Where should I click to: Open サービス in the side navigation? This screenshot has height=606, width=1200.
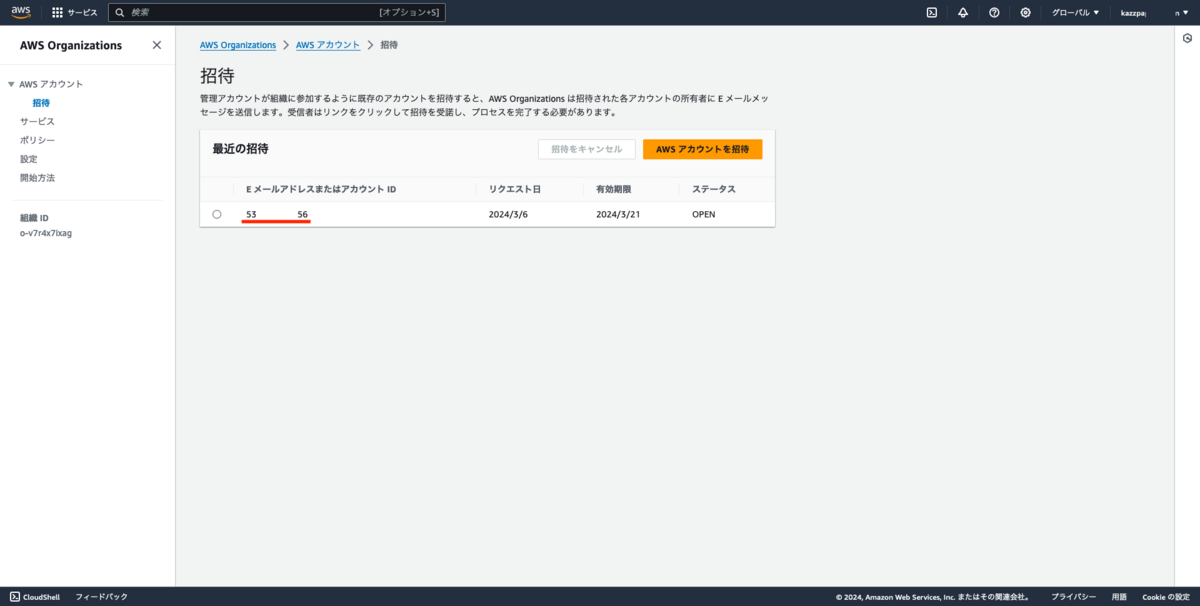click(x=37, y=121)
